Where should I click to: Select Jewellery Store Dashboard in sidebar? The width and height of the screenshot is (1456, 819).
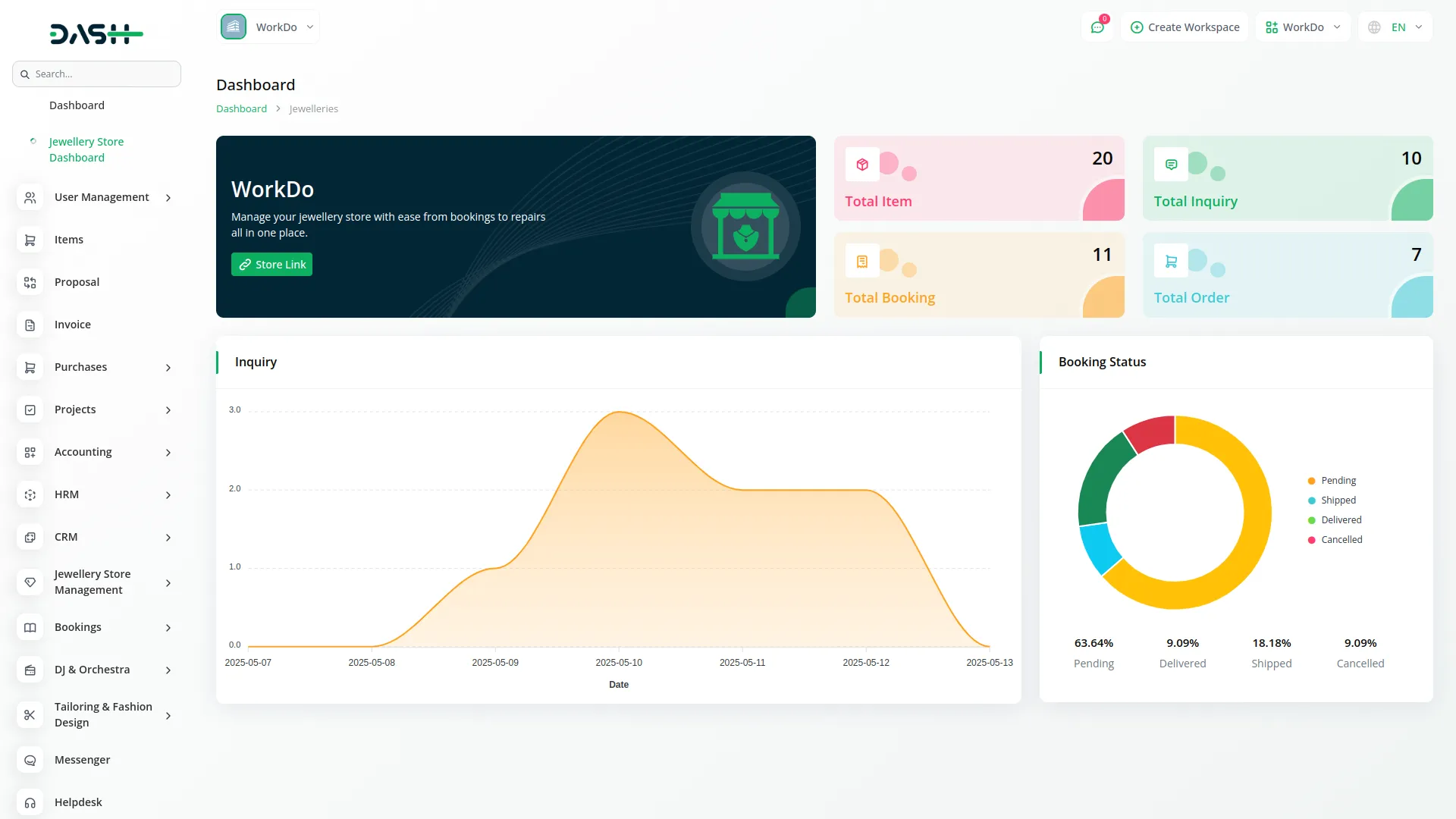pyautogui.click(x=86, y=149)
